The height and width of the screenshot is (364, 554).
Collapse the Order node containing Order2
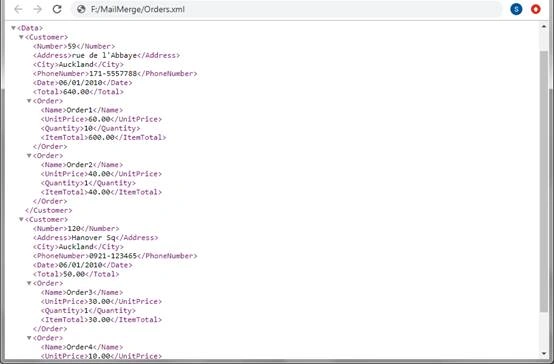(x=29, y=155)
